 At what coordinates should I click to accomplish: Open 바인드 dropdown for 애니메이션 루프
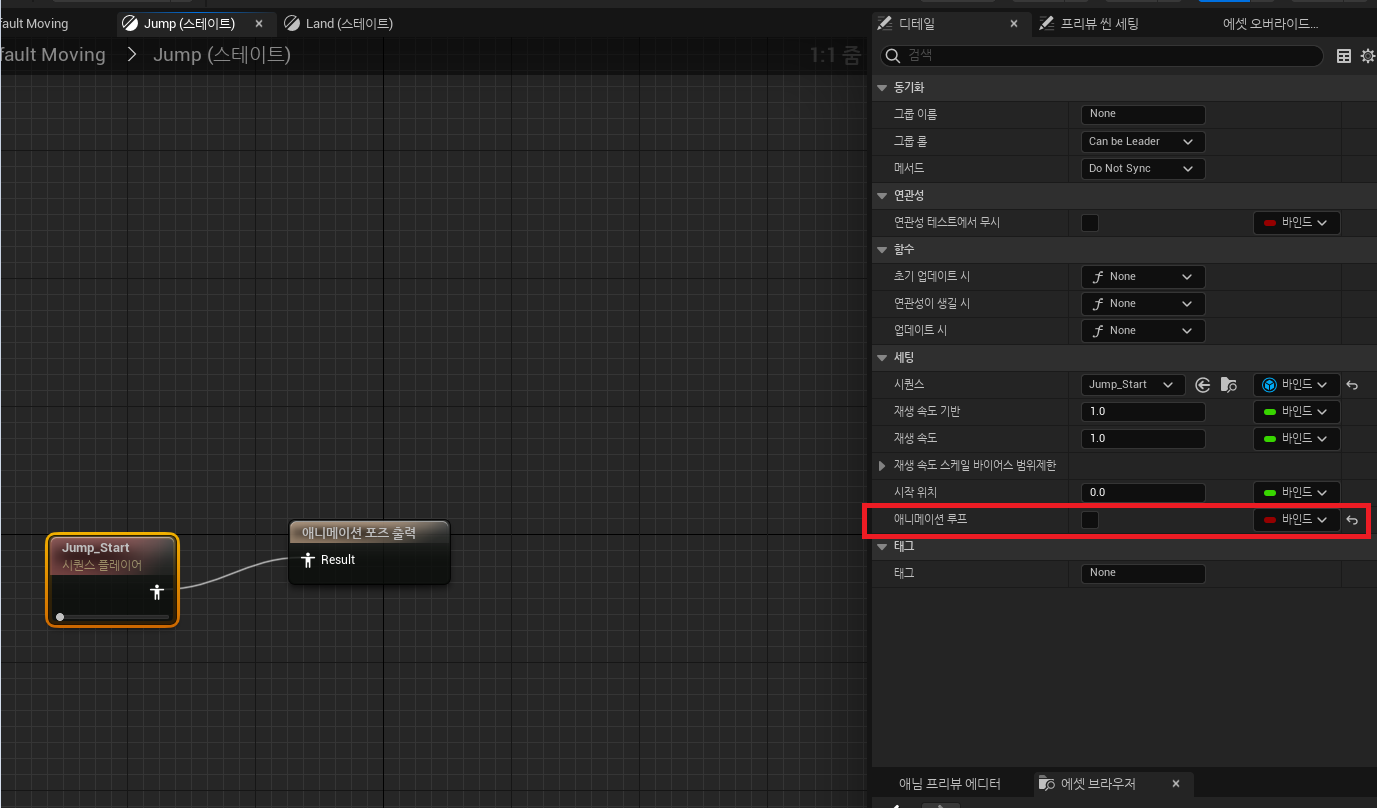pos(1296,520)
